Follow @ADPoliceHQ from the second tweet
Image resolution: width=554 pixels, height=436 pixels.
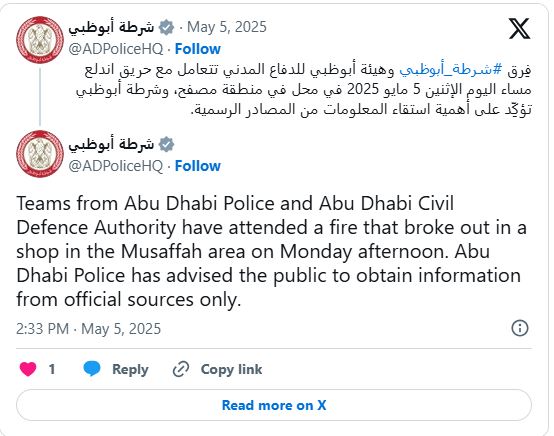coord(198,166)
